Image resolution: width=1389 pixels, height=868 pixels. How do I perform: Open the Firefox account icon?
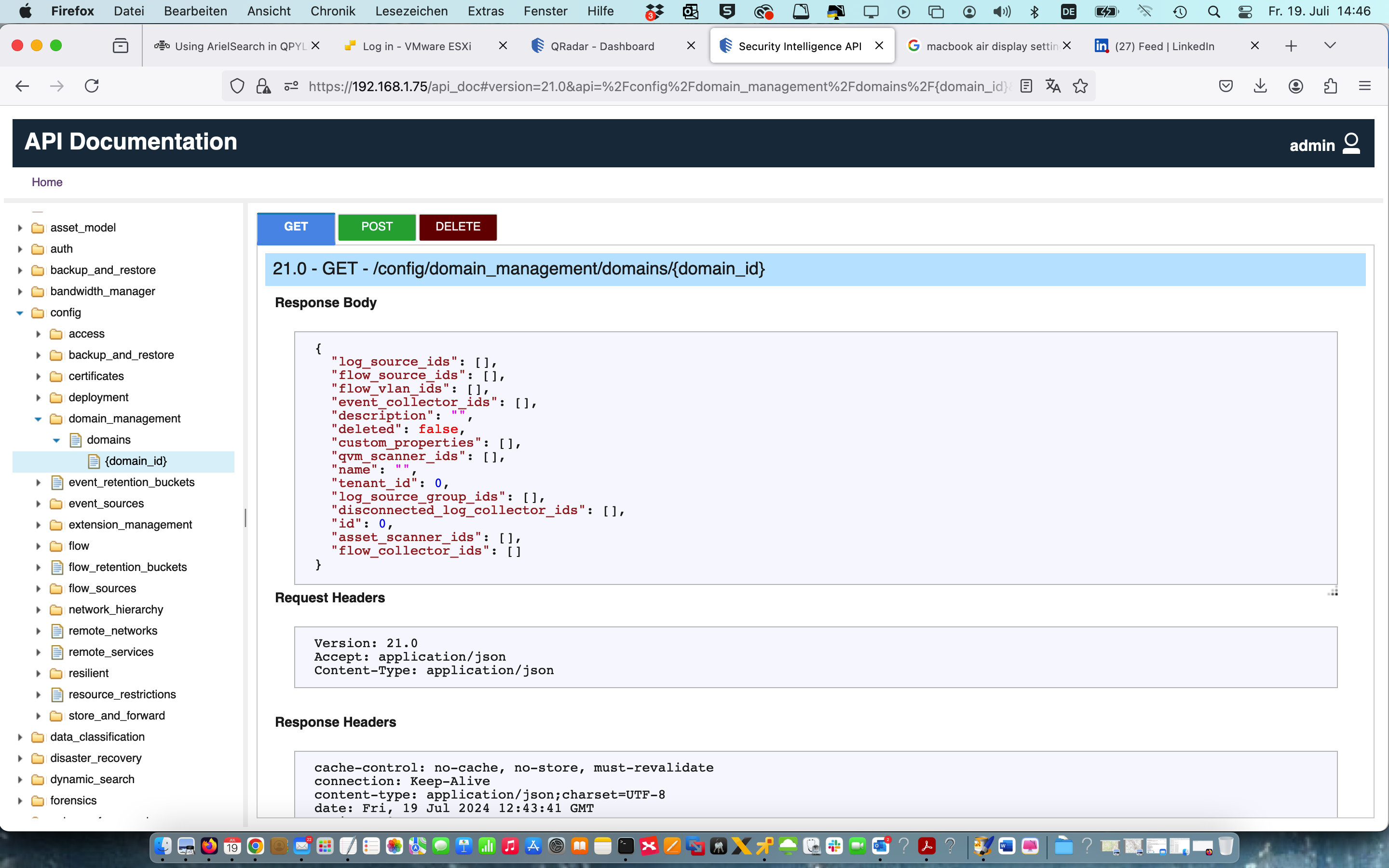(1295, 86)
